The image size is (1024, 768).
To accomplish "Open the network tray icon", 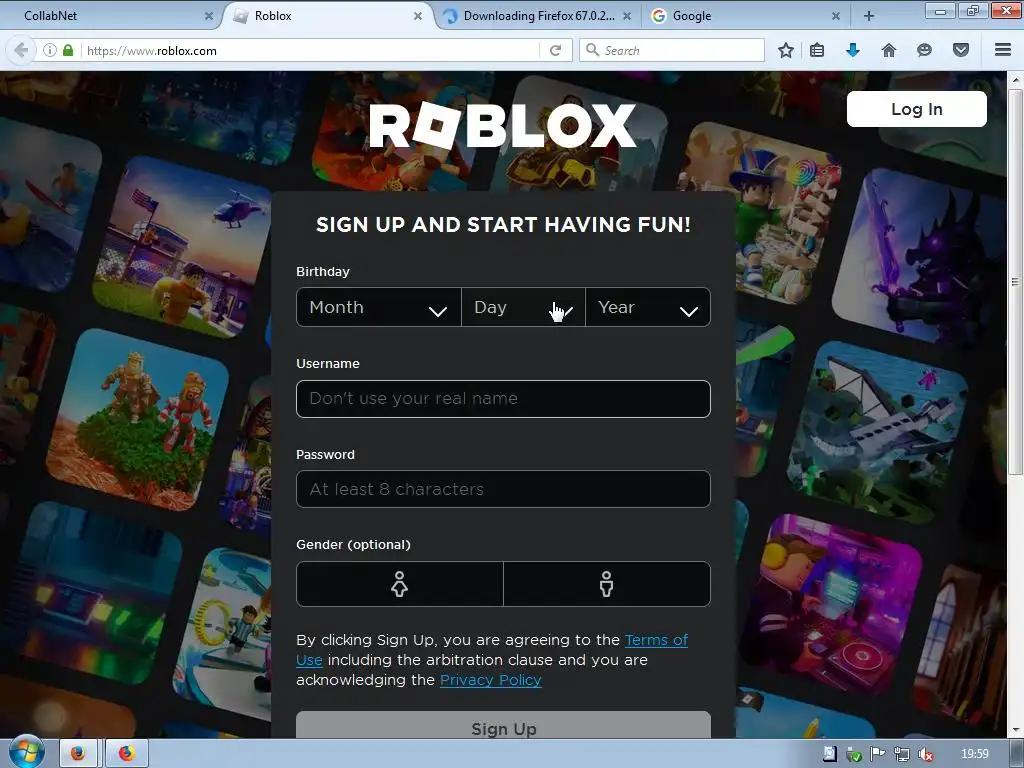I will [x=902, y=754].
